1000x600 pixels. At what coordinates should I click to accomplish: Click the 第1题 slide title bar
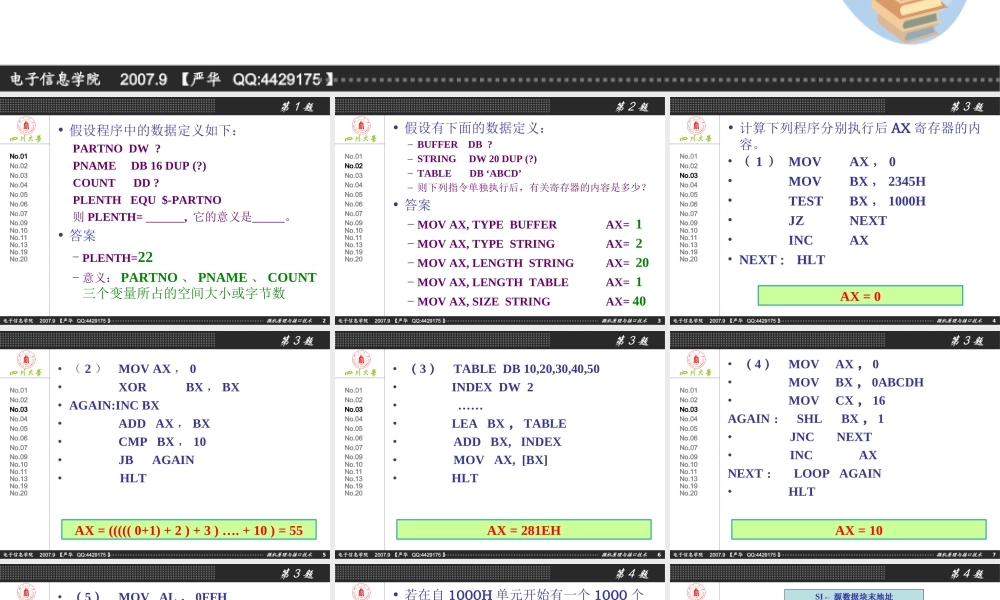[x=165, y=106]
